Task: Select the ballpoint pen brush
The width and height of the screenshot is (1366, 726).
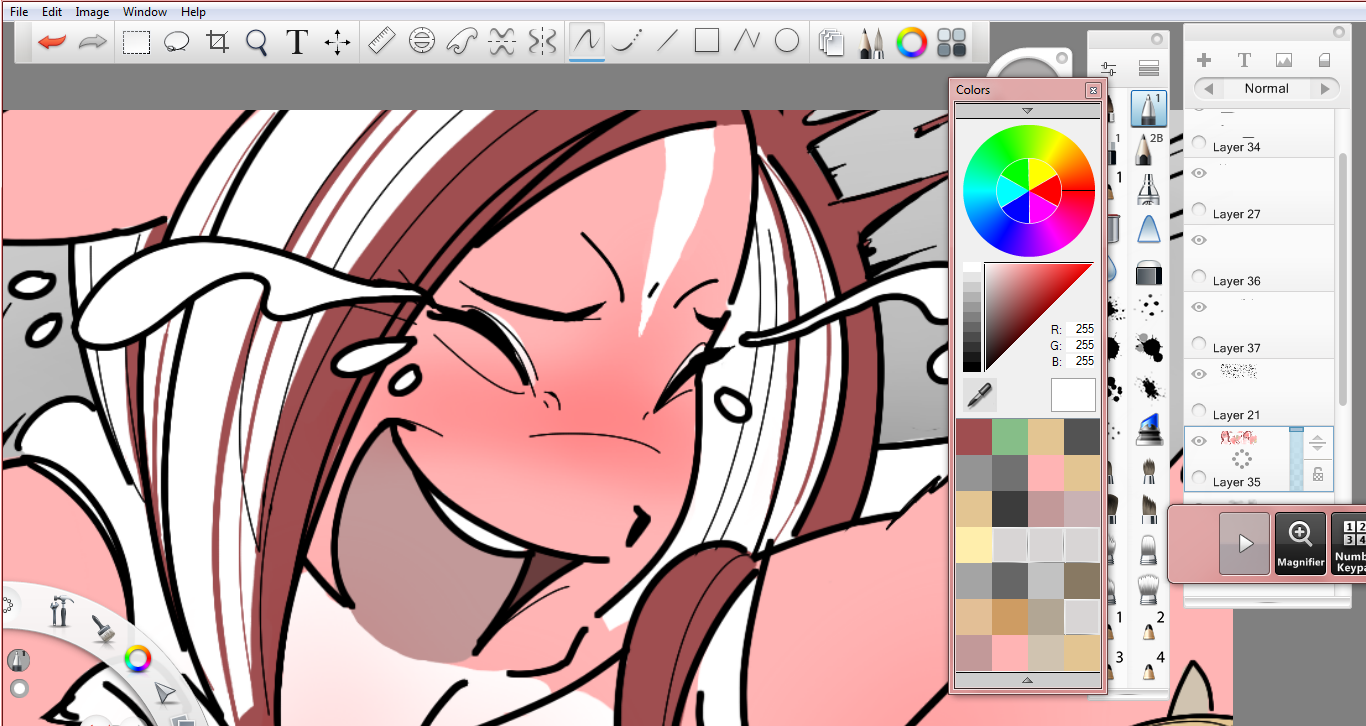Action: 1148,108
